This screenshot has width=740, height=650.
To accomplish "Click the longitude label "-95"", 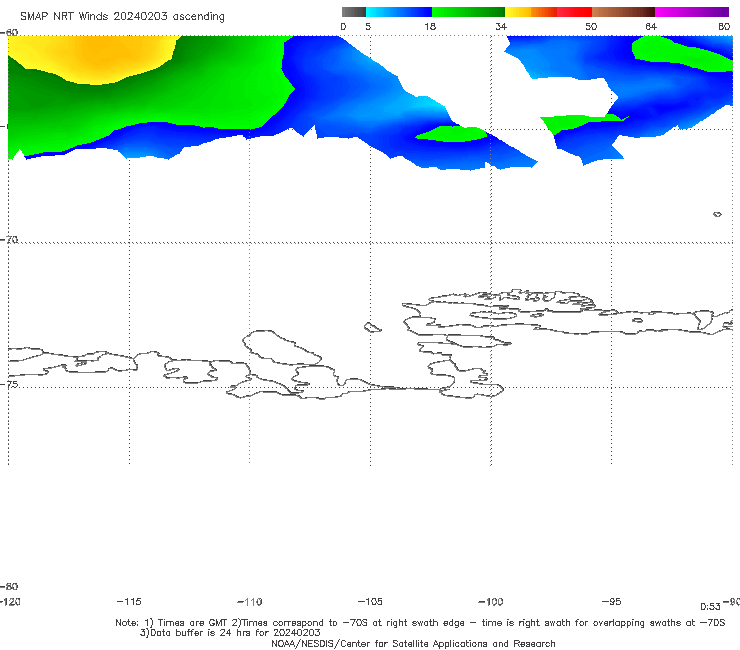I will (x=612, y=601).
